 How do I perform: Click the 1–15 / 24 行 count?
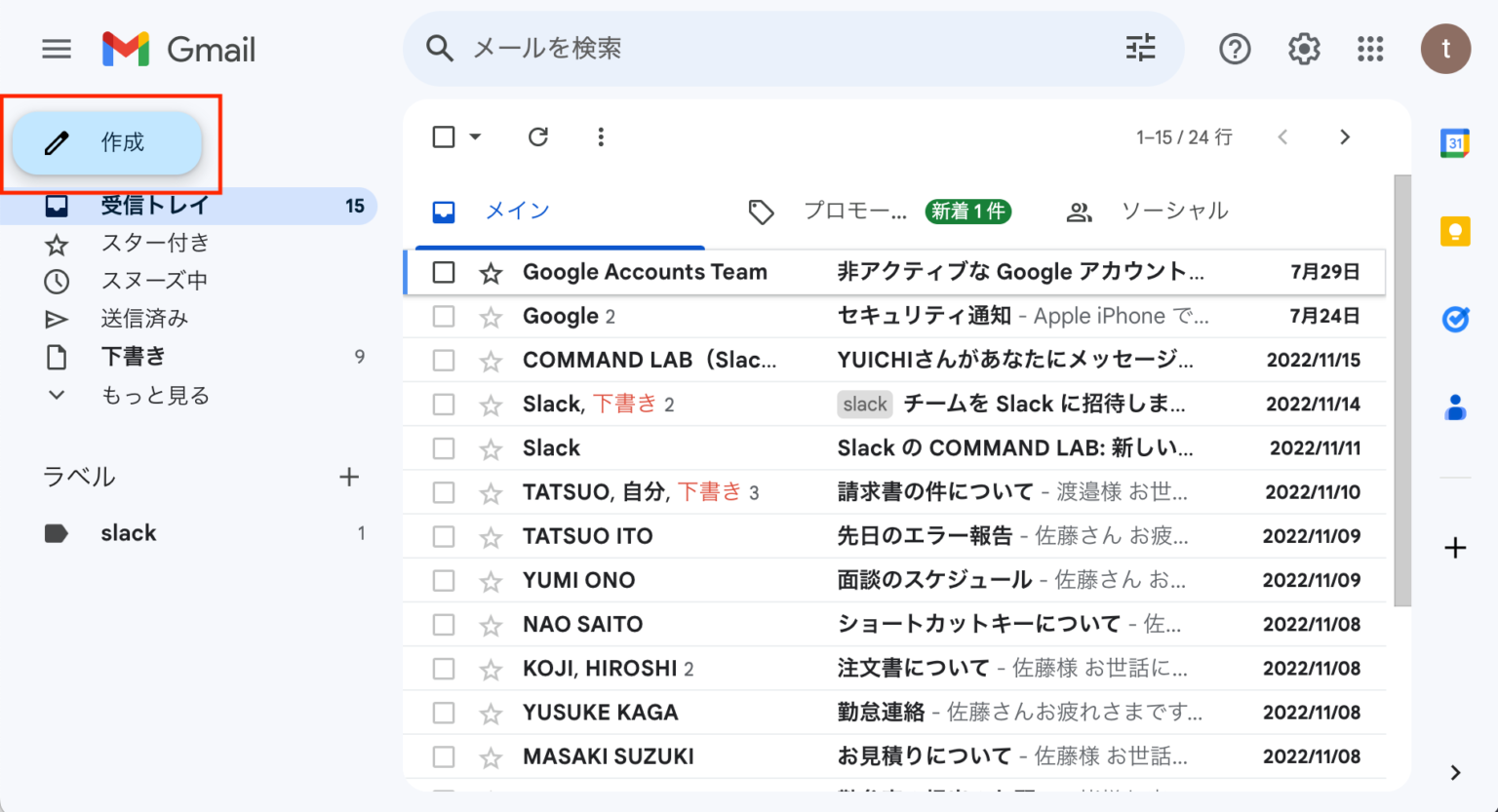pyautogui.click(x=1184, y=137)
